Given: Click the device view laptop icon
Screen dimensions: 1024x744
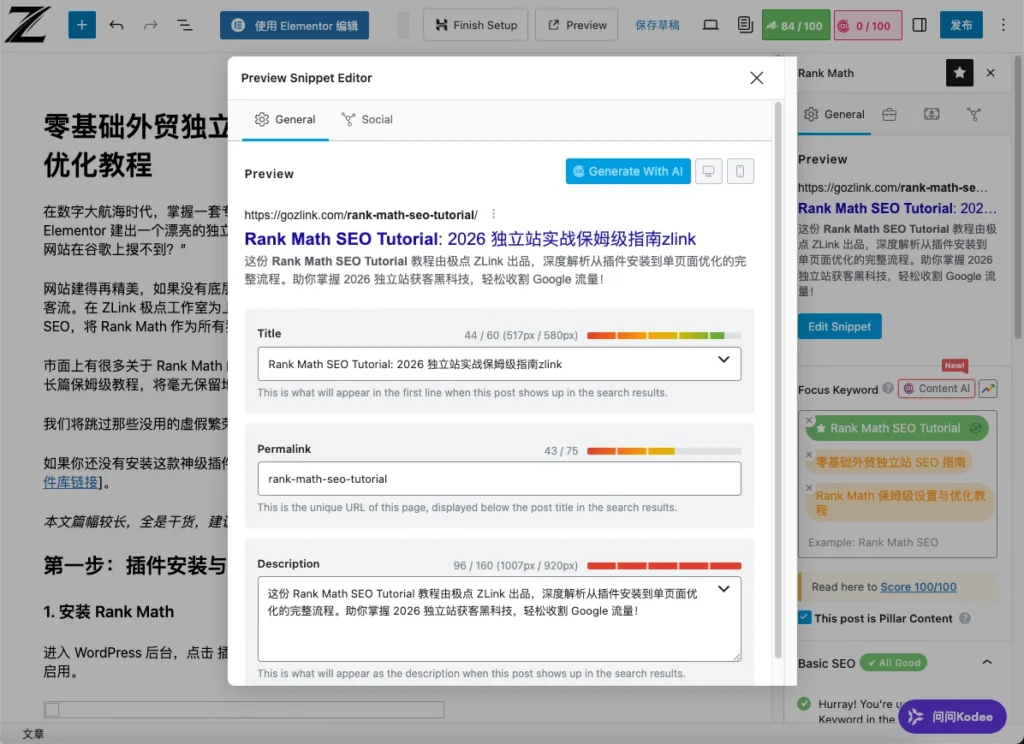Looking at the screenshot, I should click(x=711, y=25).
